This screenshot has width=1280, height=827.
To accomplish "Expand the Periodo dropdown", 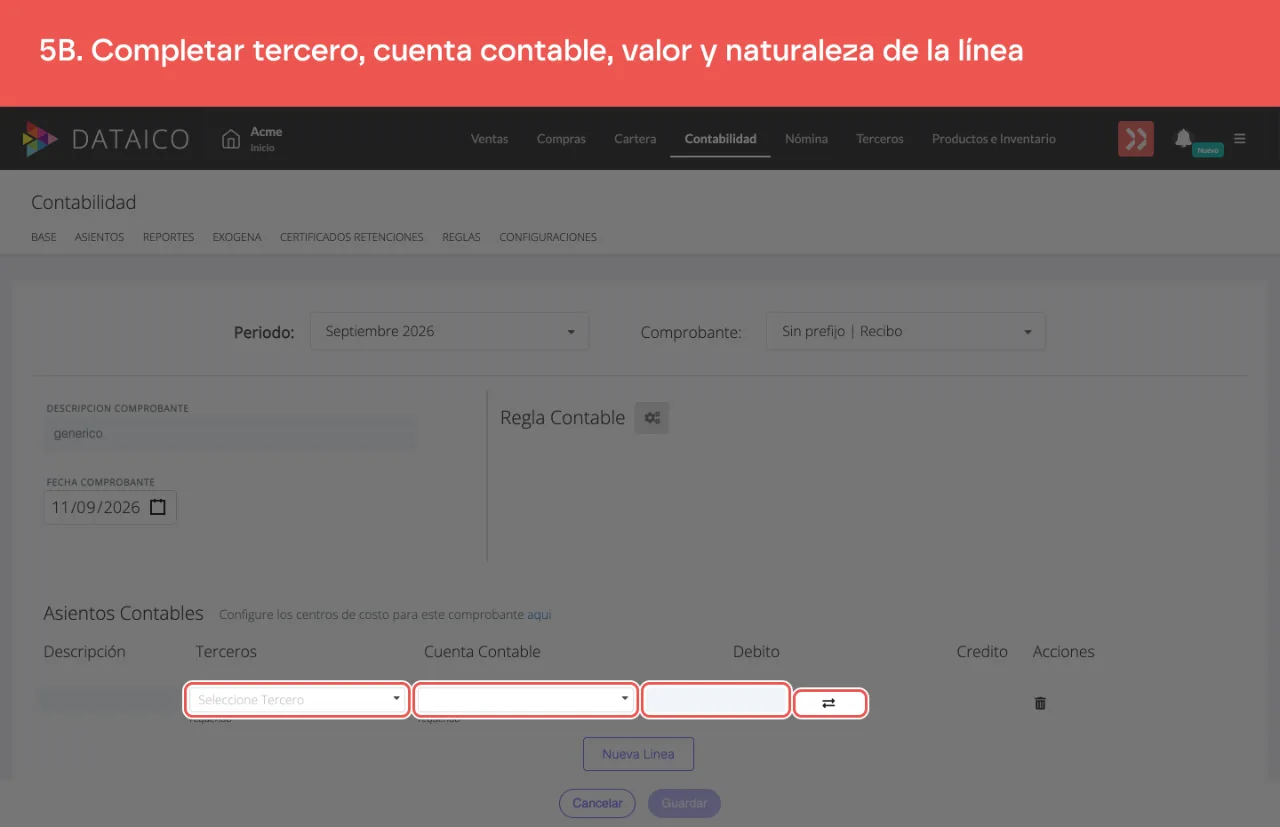I will click(x=450, y=331).
